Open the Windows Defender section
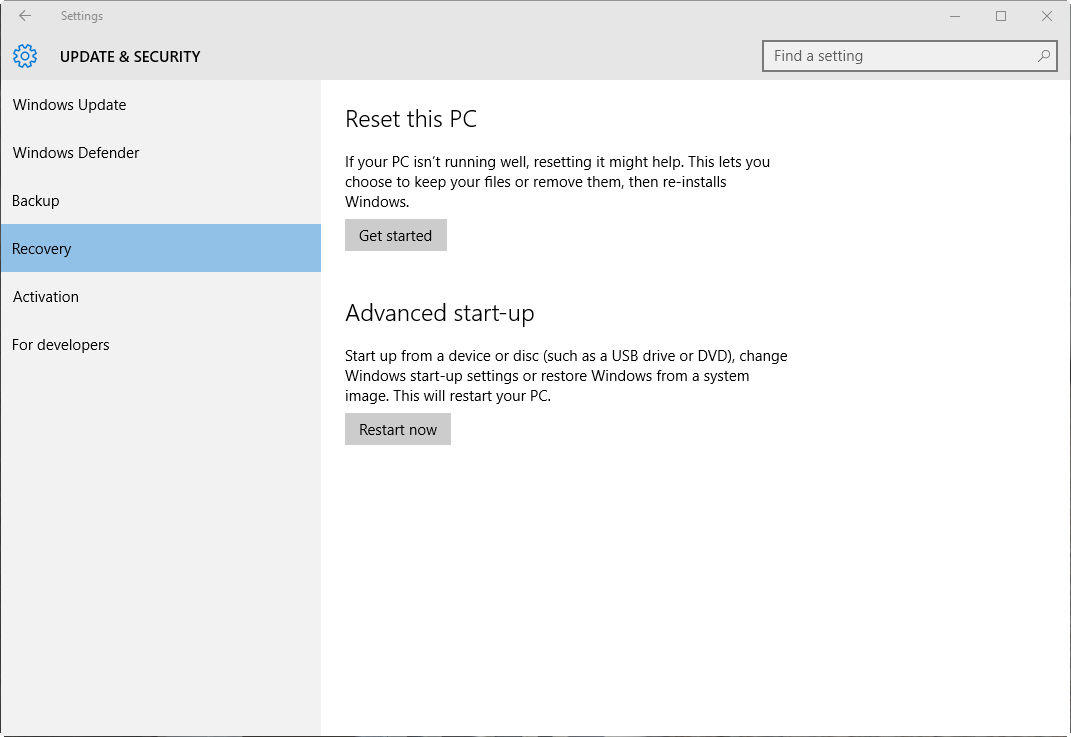This screenshot has width=1071, height=737. pyautogui.click(x=161, y=152)
